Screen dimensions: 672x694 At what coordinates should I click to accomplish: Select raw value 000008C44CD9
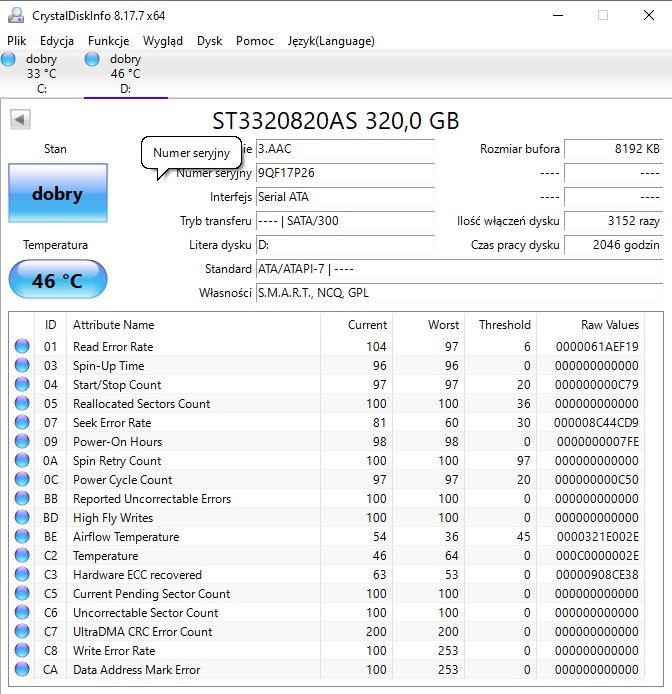tap(596, 423)
